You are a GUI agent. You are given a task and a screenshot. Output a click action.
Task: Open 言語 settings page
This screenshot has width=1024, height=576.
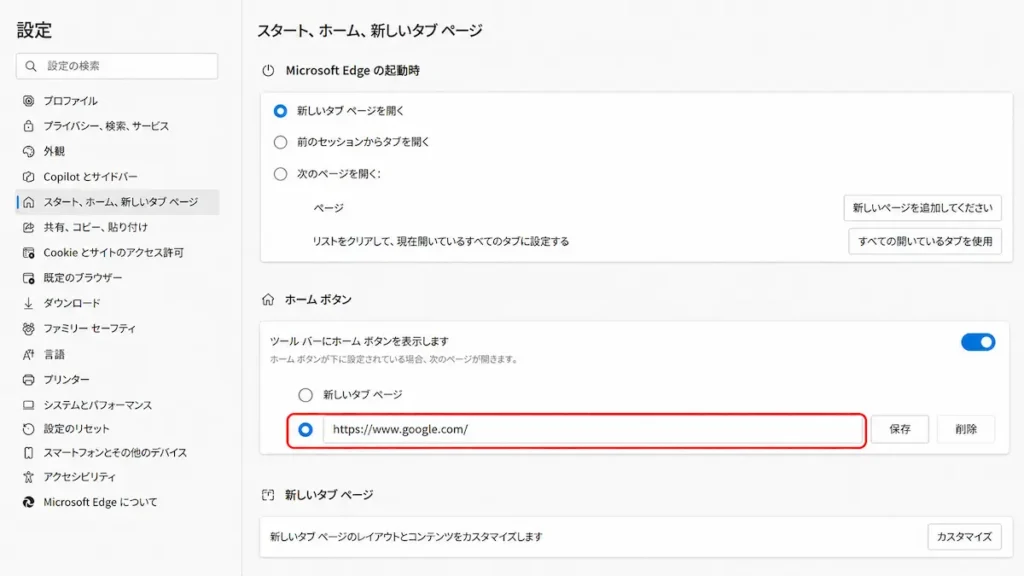[x=54, y=355]
